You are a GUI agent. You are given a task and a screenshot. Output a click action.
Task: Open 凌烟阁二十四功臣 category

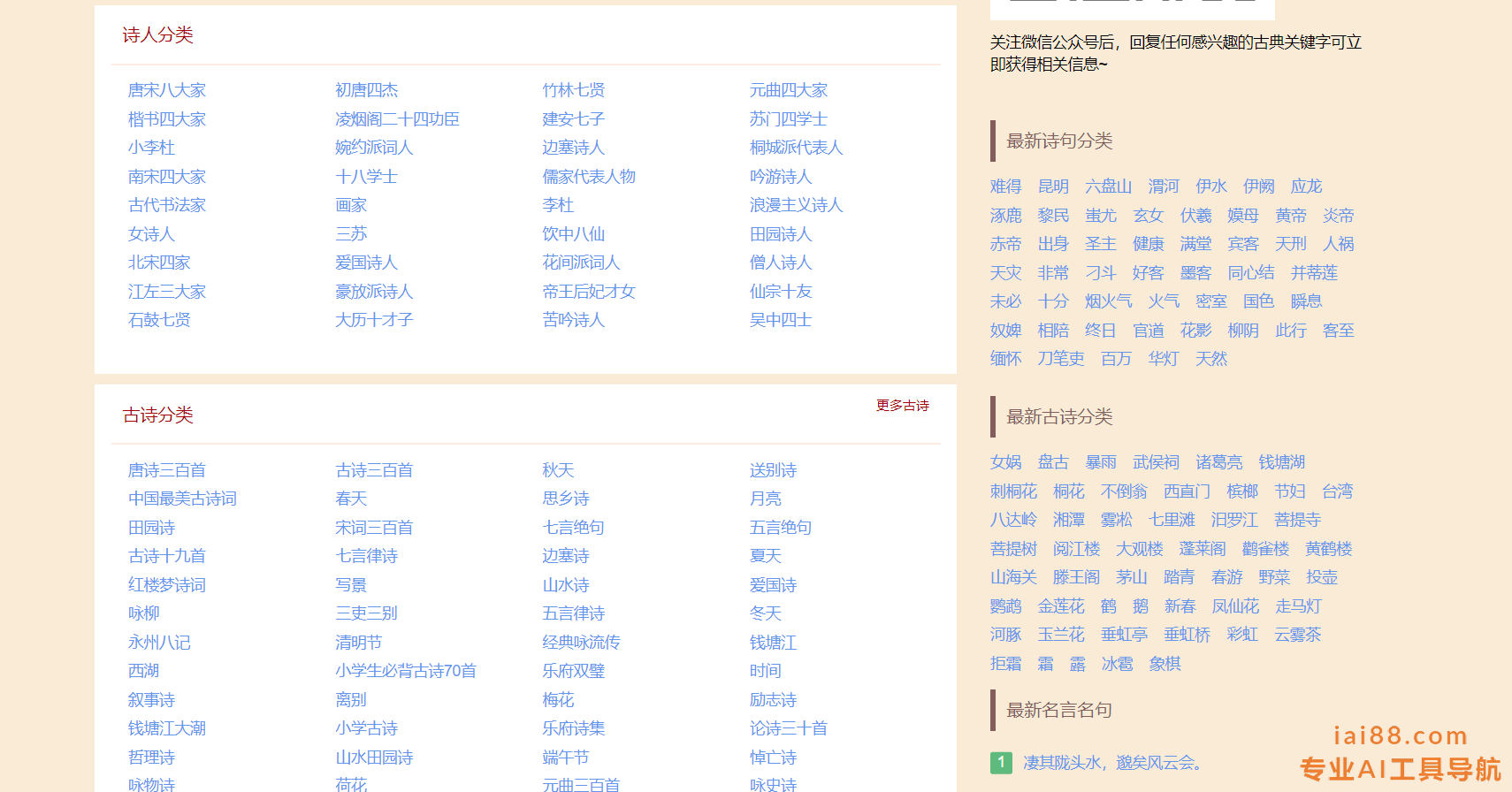coord(397,119)
